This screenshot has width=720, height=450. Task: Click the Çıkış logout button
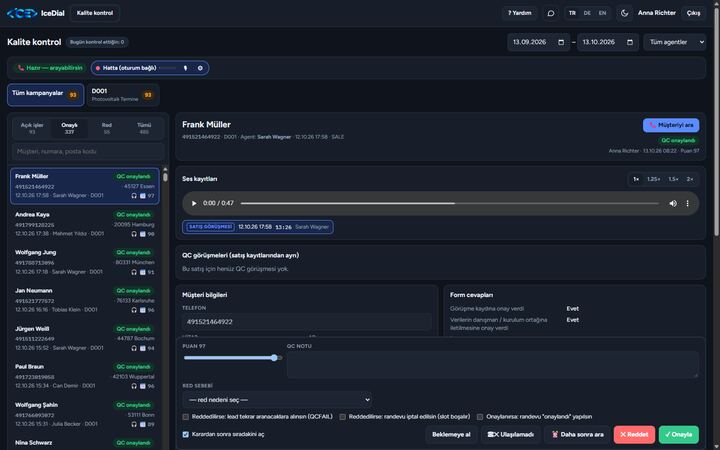tap(693, 13)
